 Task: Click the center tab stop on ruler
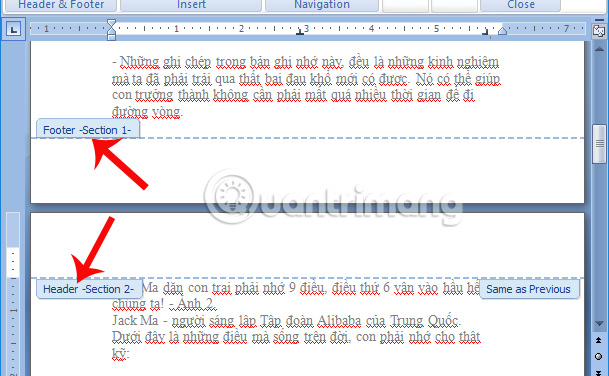[299, 33]
